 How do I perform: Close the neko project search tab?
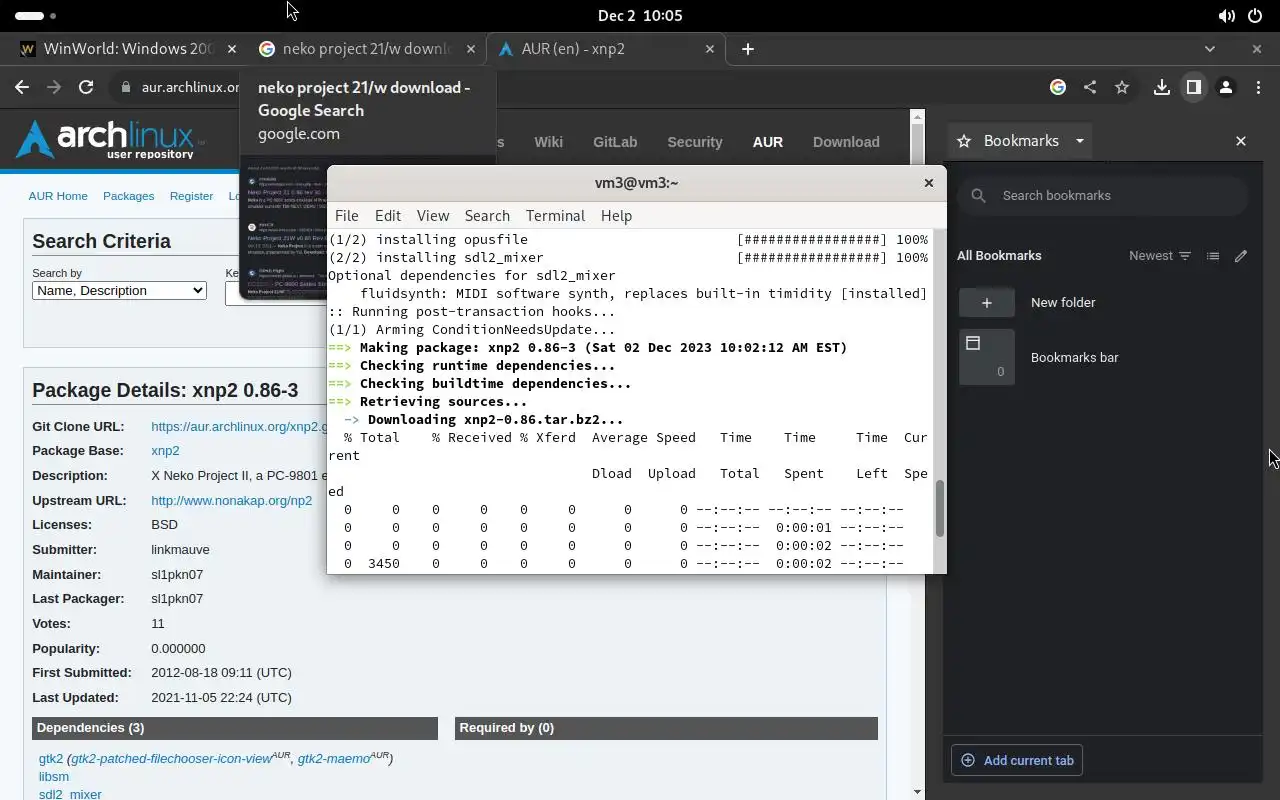[x=471, y=48]
